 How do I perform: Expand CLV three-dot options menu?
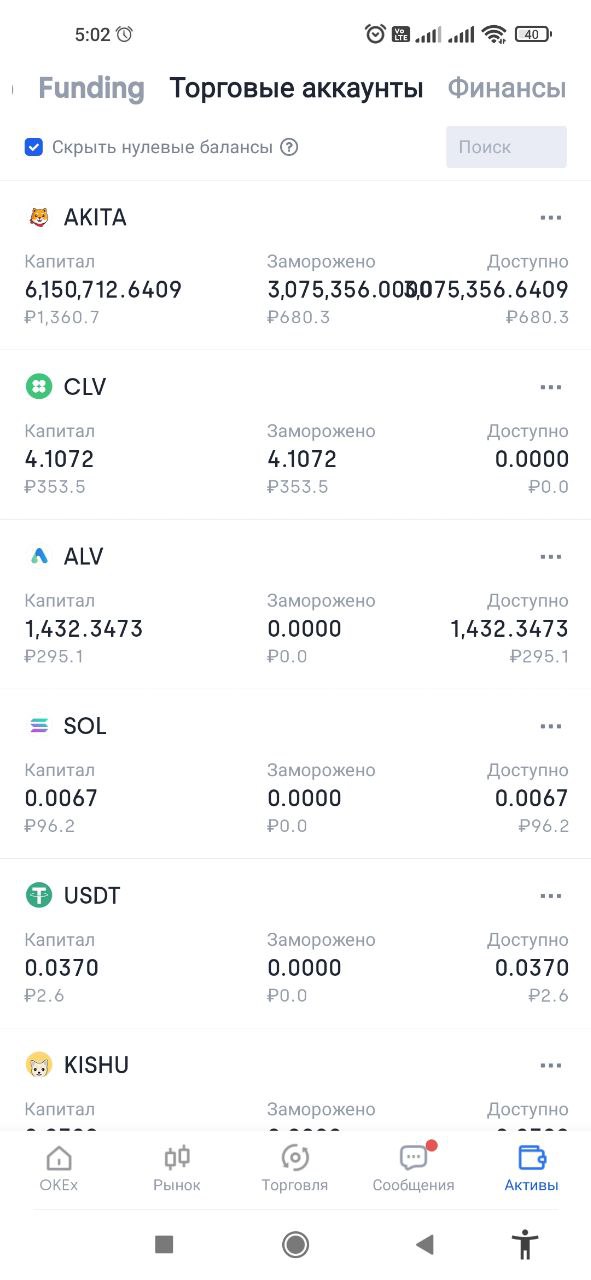550,388
